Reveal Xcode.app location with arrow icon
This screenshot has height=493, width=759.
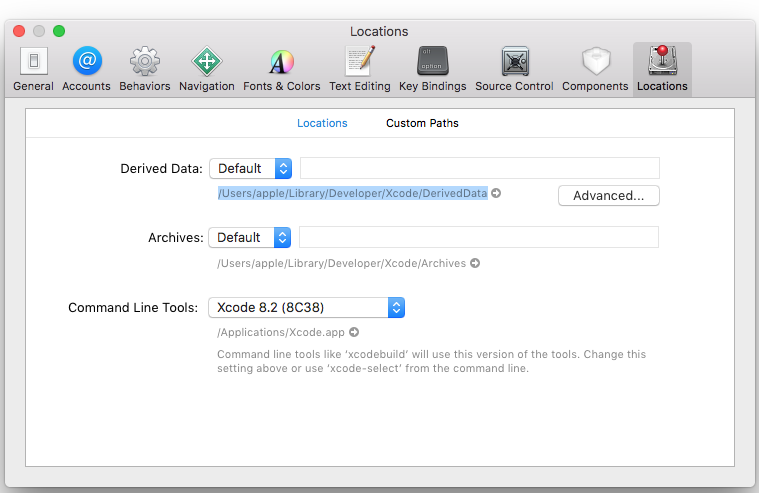pos(354,332)
